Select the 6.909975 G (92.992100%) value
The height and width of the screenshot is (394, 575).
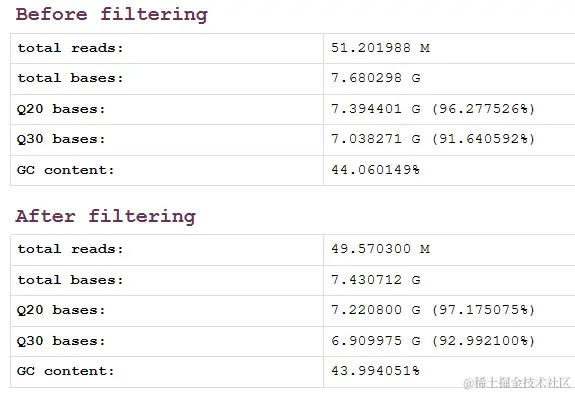(x=433, y=341)
